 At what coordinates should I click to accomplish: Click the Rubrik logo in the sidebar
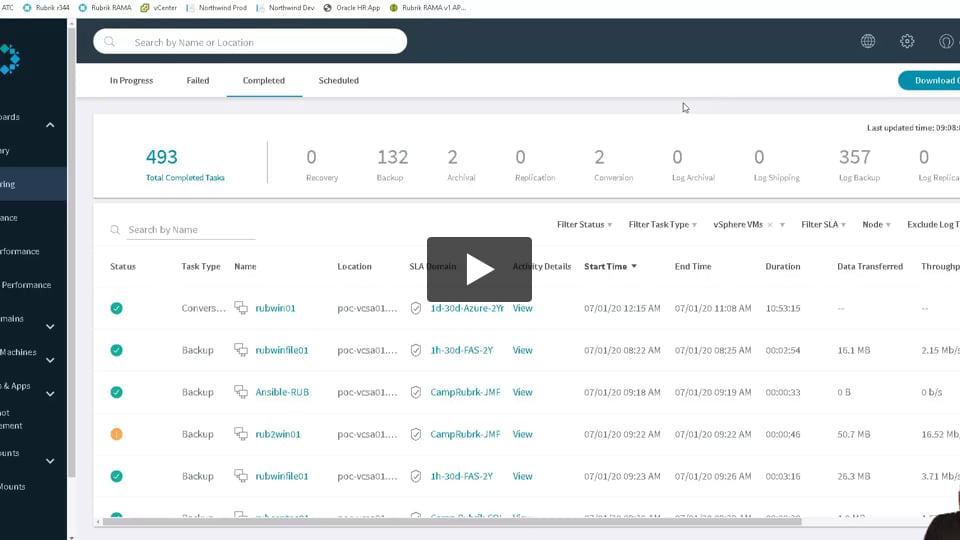click(x=10, y=59)
